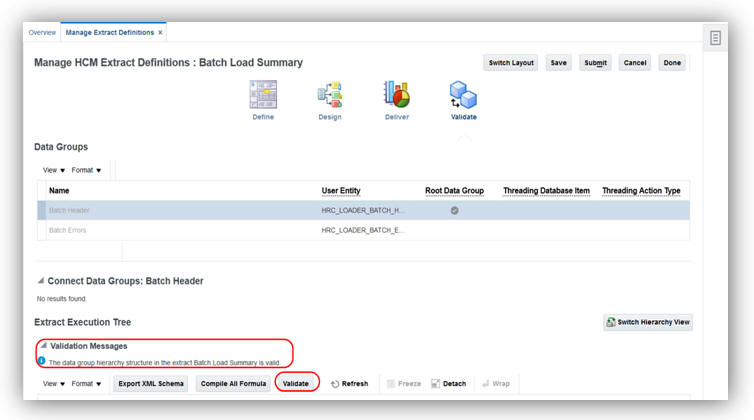The image size is (754, 420).
Task: Open the Define step icon
Action: 263,95
